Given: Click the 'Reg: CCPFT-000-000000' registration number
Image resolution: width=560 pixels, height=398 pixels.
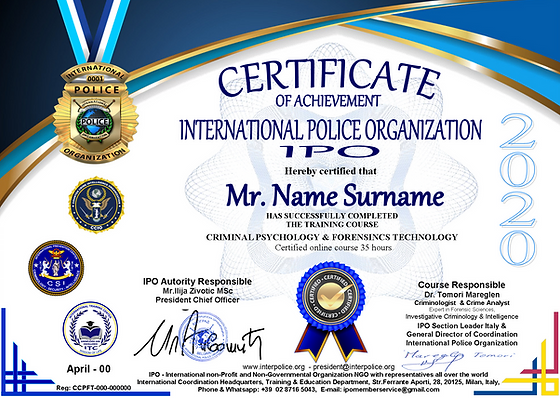Looking at the screenshot, I should [x=94, y=388].
